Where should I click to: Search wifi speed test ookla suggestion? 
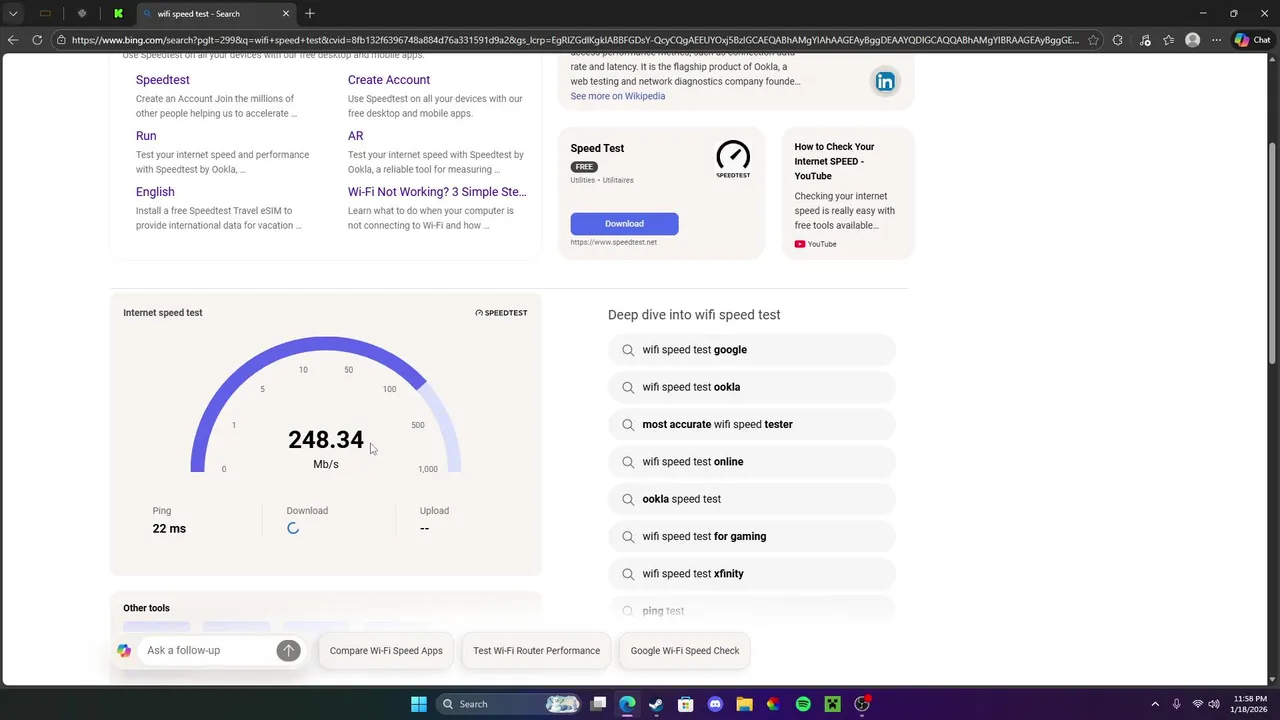click(x=751, y=387)
